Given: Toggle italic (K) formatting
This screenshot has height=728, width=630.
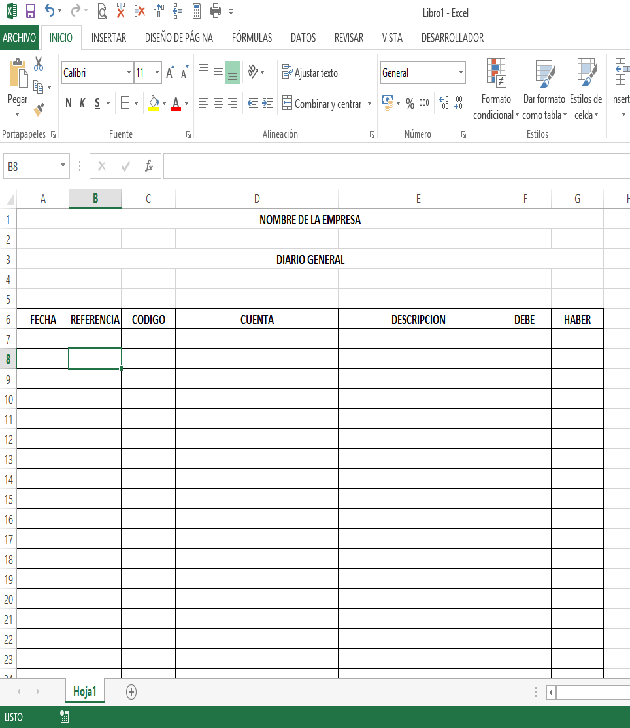Looking at the screenshot, I should point(82,103).
